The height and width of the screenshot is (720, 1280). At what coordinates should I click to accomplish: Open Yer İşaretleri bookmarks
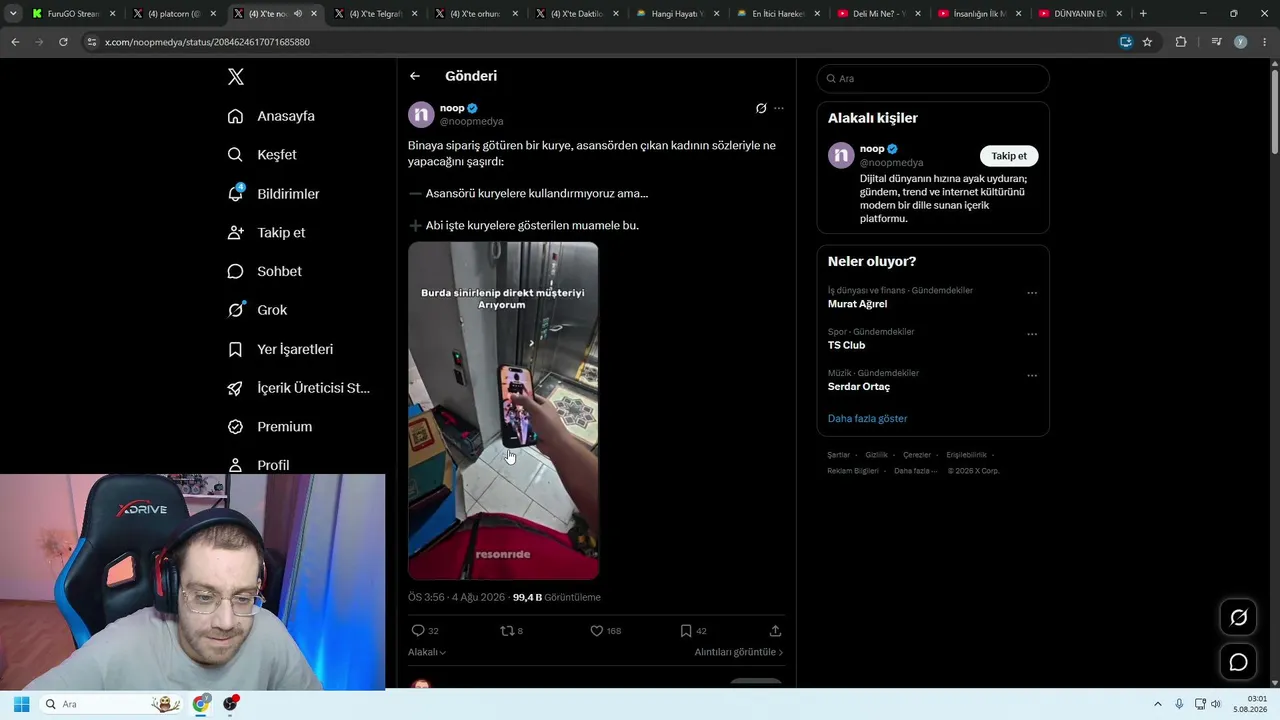(280, 349)
